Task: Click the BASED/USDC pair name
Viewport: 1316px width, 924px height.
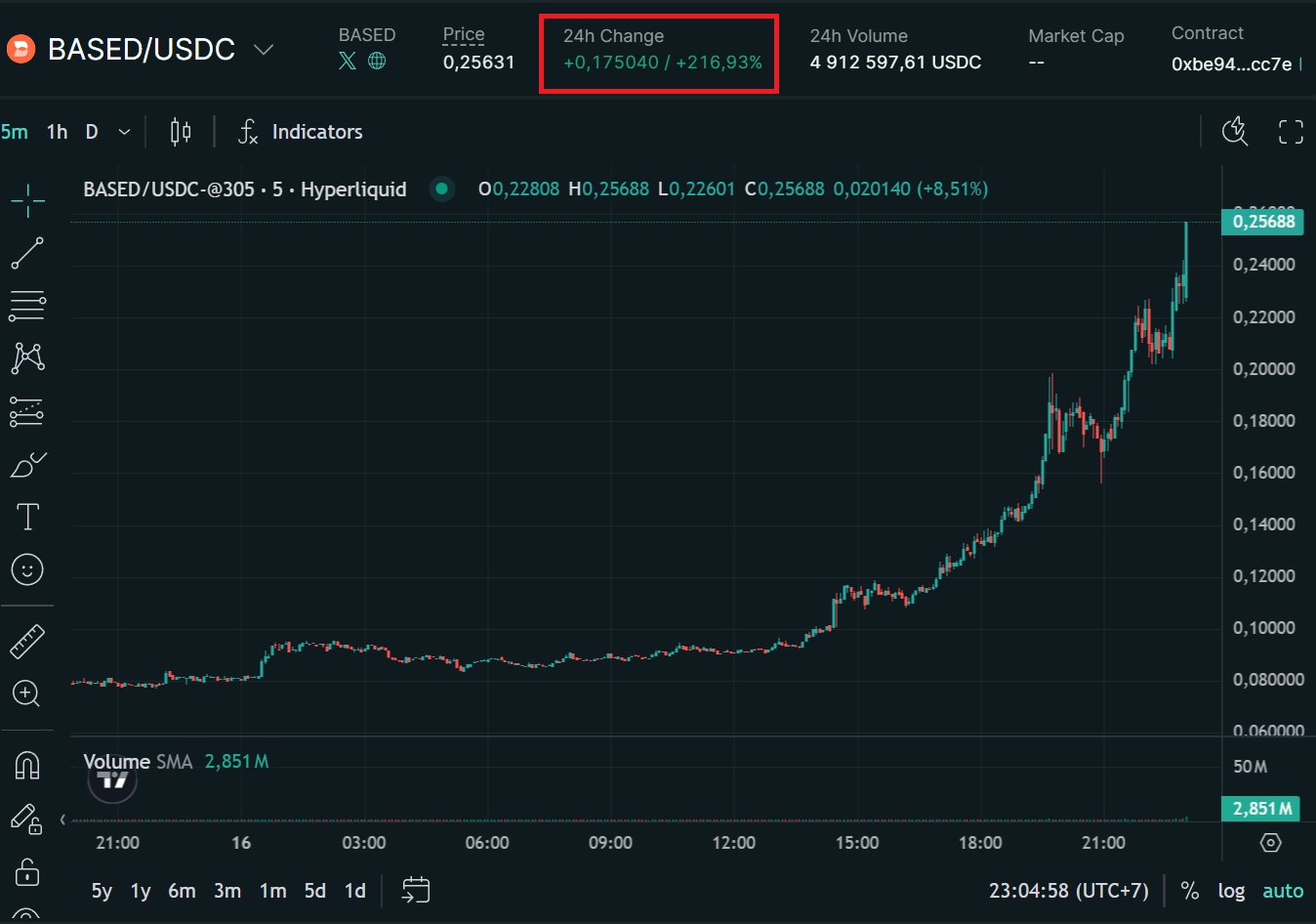Action: coord(142,49)
